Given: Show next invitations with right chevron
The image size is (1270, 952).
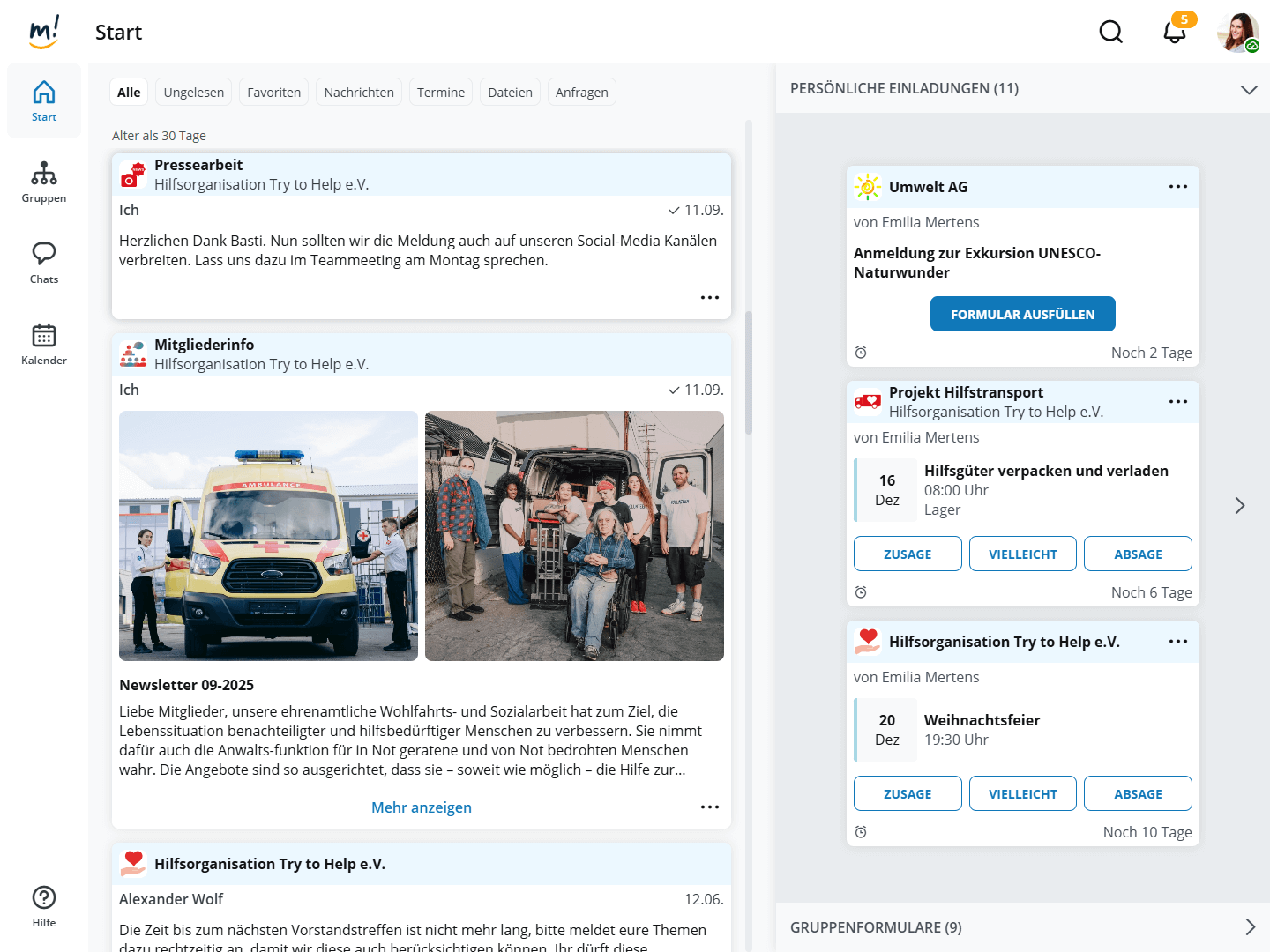Looking at the screenshot, I should [x=1239, y=505].
